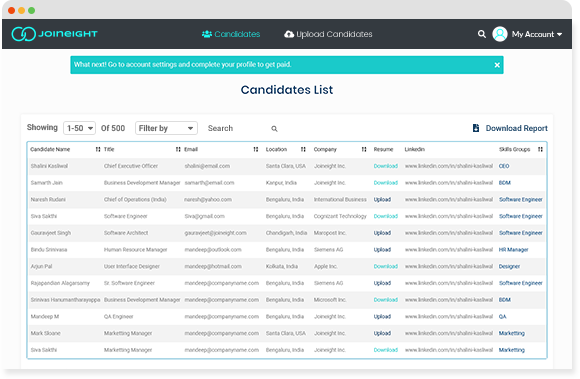580x379 pixels.
Task: Open Shalini Kasliwal's LinkedIn URL
Action: [449, 166]
